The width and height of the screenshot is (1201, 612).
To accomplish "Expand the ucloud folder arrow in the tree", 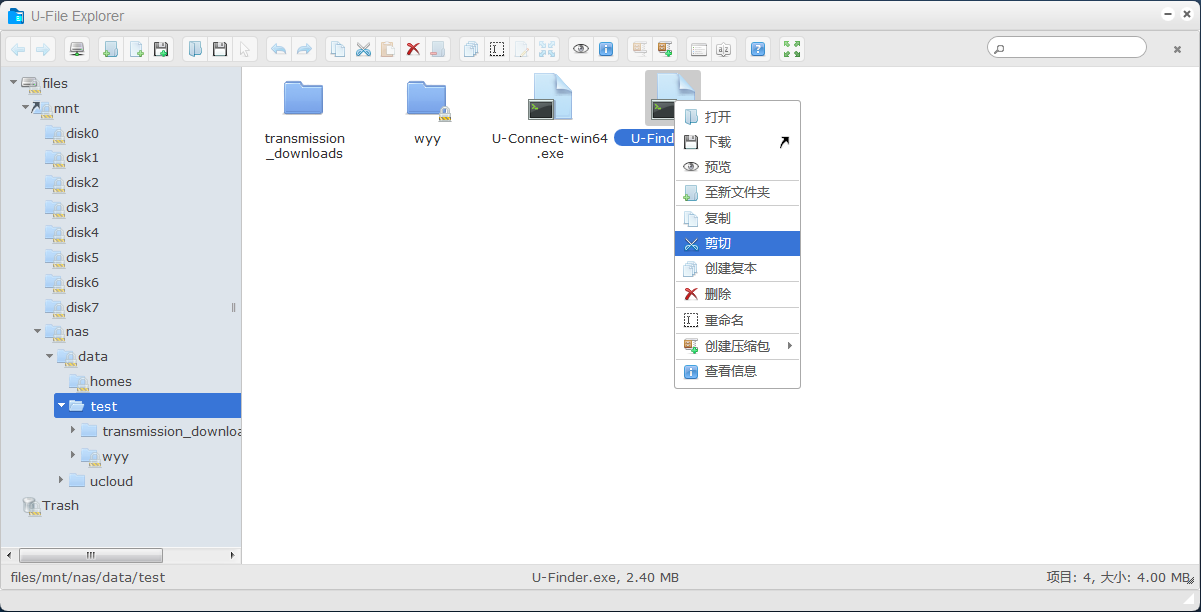I will pyautogui.click(x=62, y=481).
